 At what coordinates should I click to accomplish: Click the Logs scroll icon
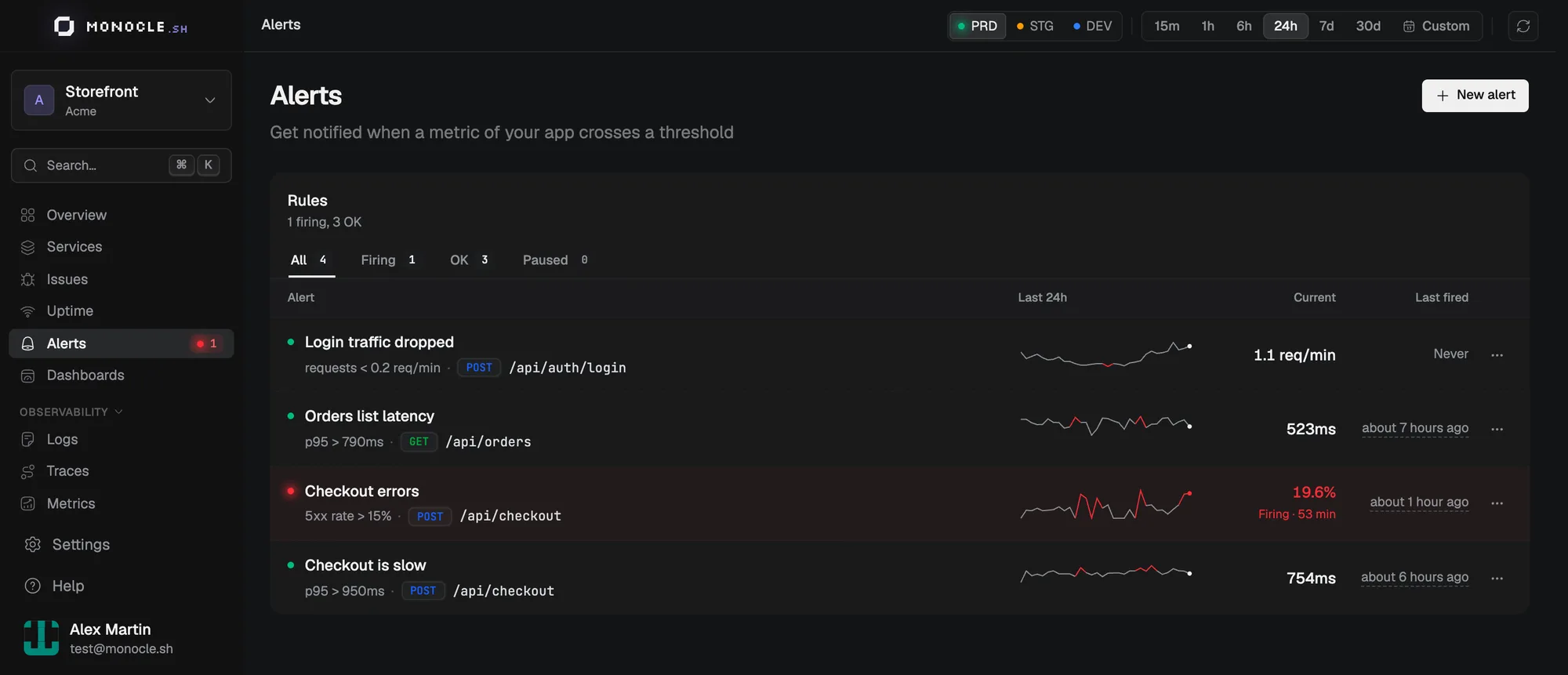click(28, 439)
